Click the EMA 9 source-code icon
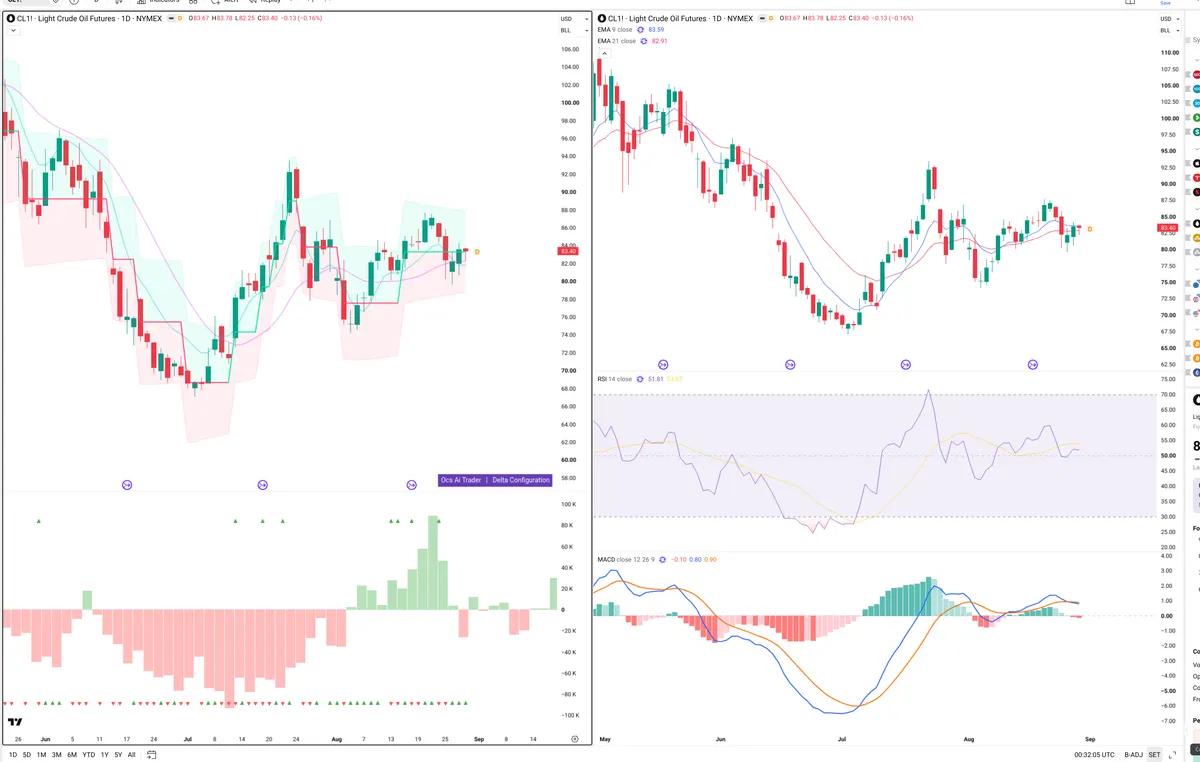The image size is (1200, 762). pyautogui.click(x=641, y=30)
